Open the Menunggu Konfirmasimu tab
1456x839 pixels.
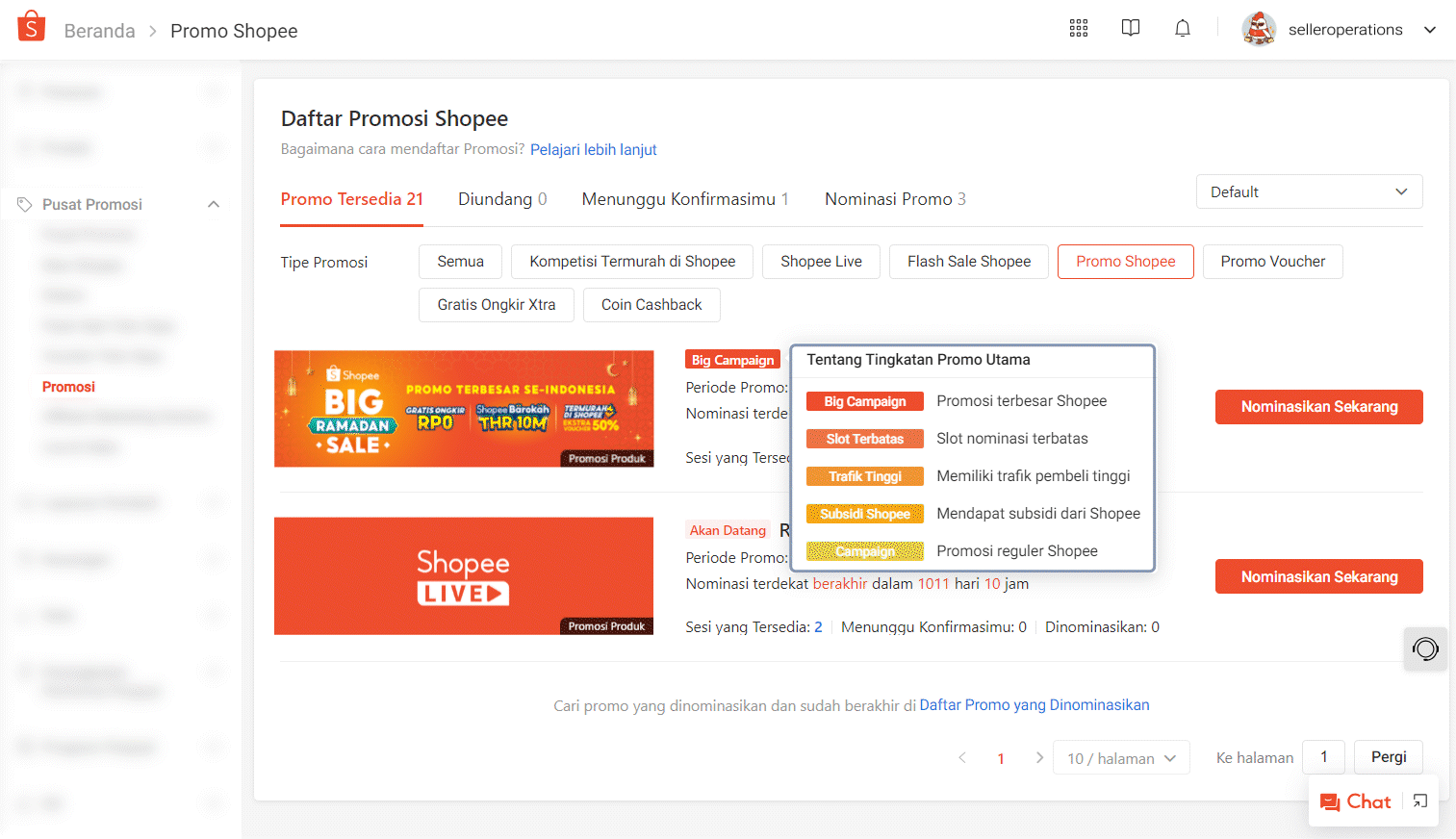(685, 199)
